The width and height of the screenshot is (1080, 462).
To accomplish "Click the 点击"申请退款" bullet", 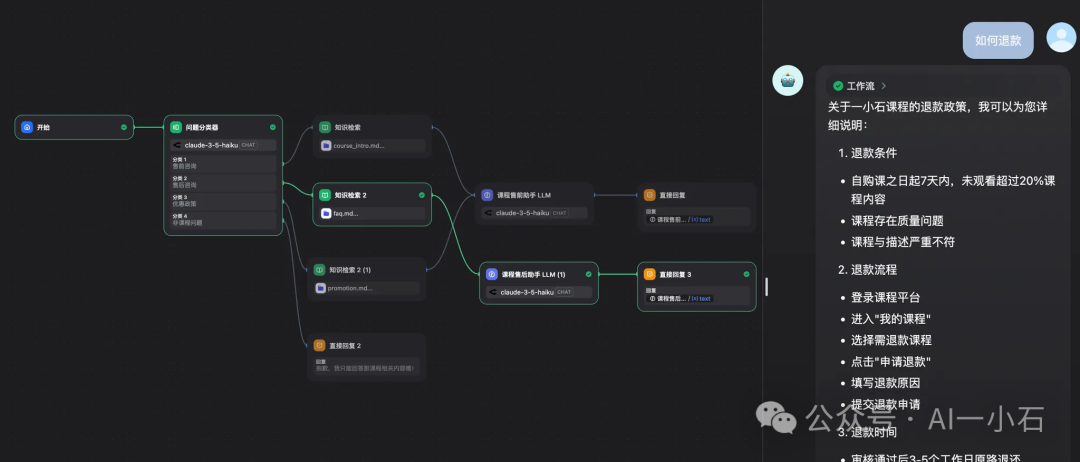I will tap(891, 361).
